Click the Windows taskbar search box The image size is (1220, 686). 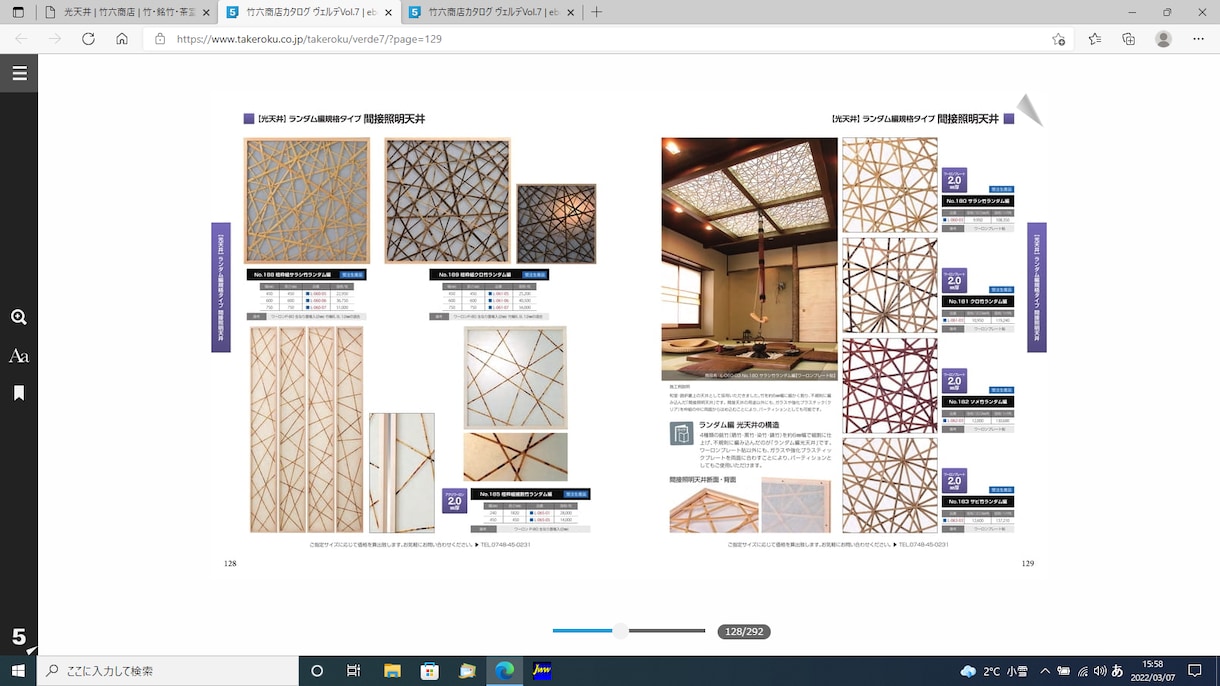168,670
